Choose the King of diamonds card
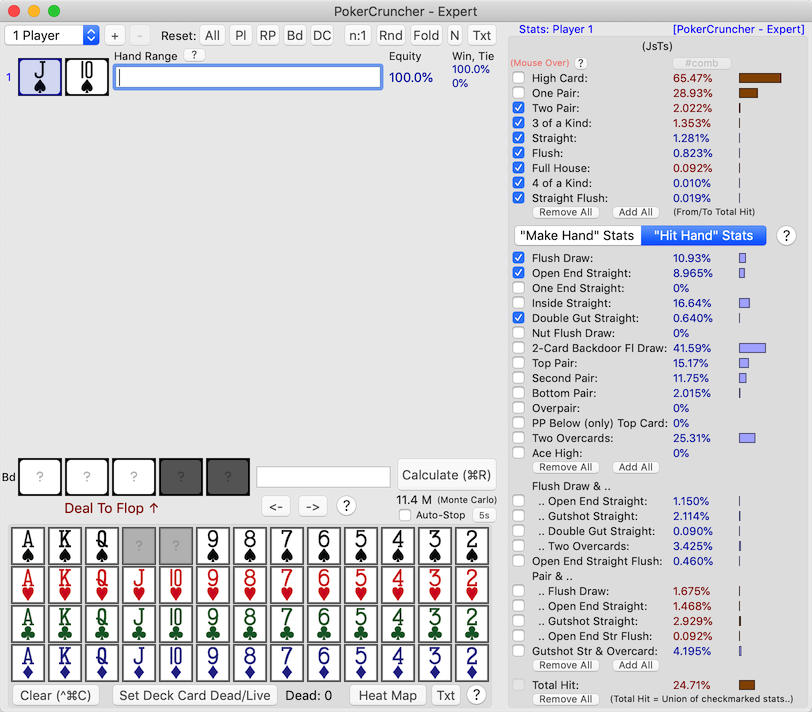Screen dimensions: 812x712 tap(65, 662)
